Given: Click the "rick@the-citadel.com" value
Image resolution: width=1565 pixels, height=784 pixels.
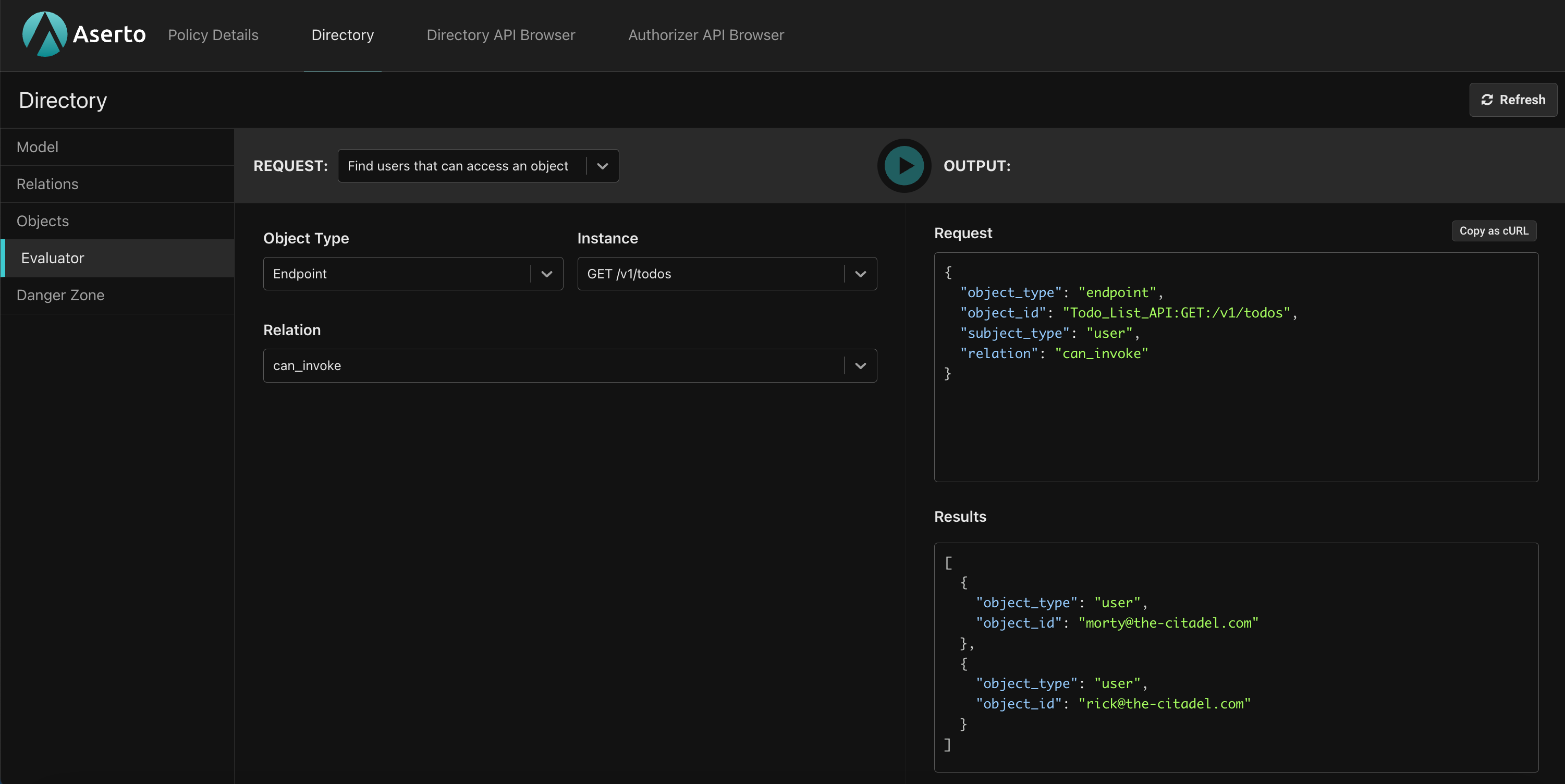Looking at the screenshot, I should point(1165,704).
